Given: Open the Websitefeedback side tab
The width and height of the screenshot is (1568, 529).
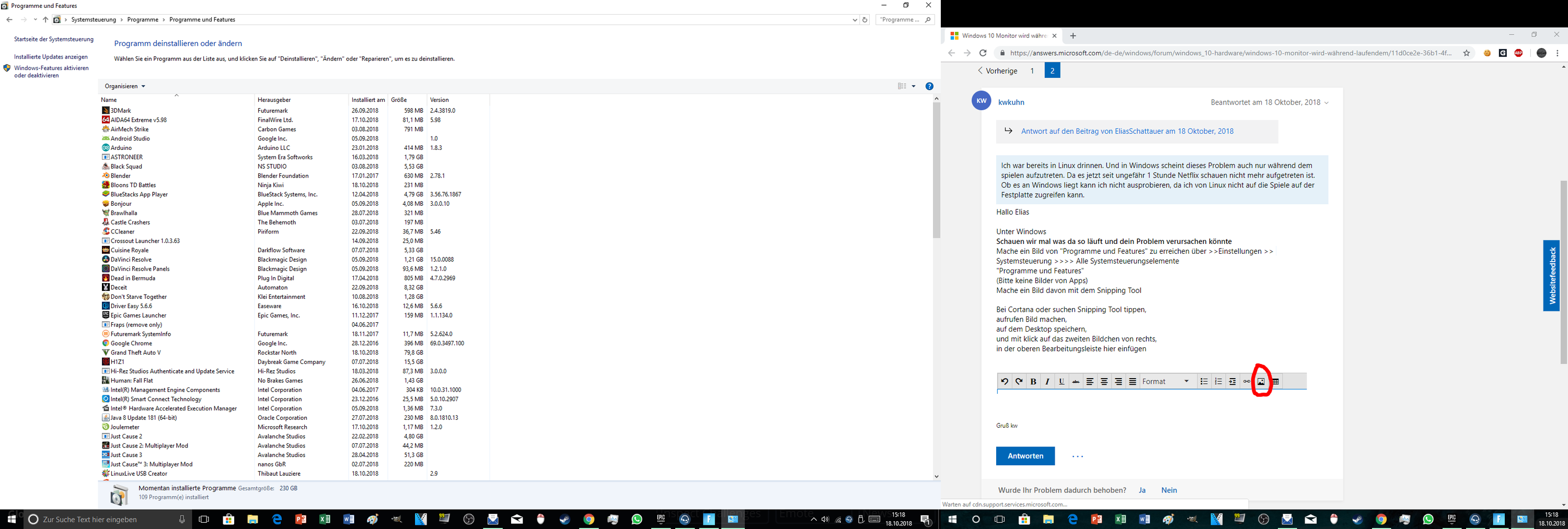Looking at the screenshot, I should tap(1551, 275).
